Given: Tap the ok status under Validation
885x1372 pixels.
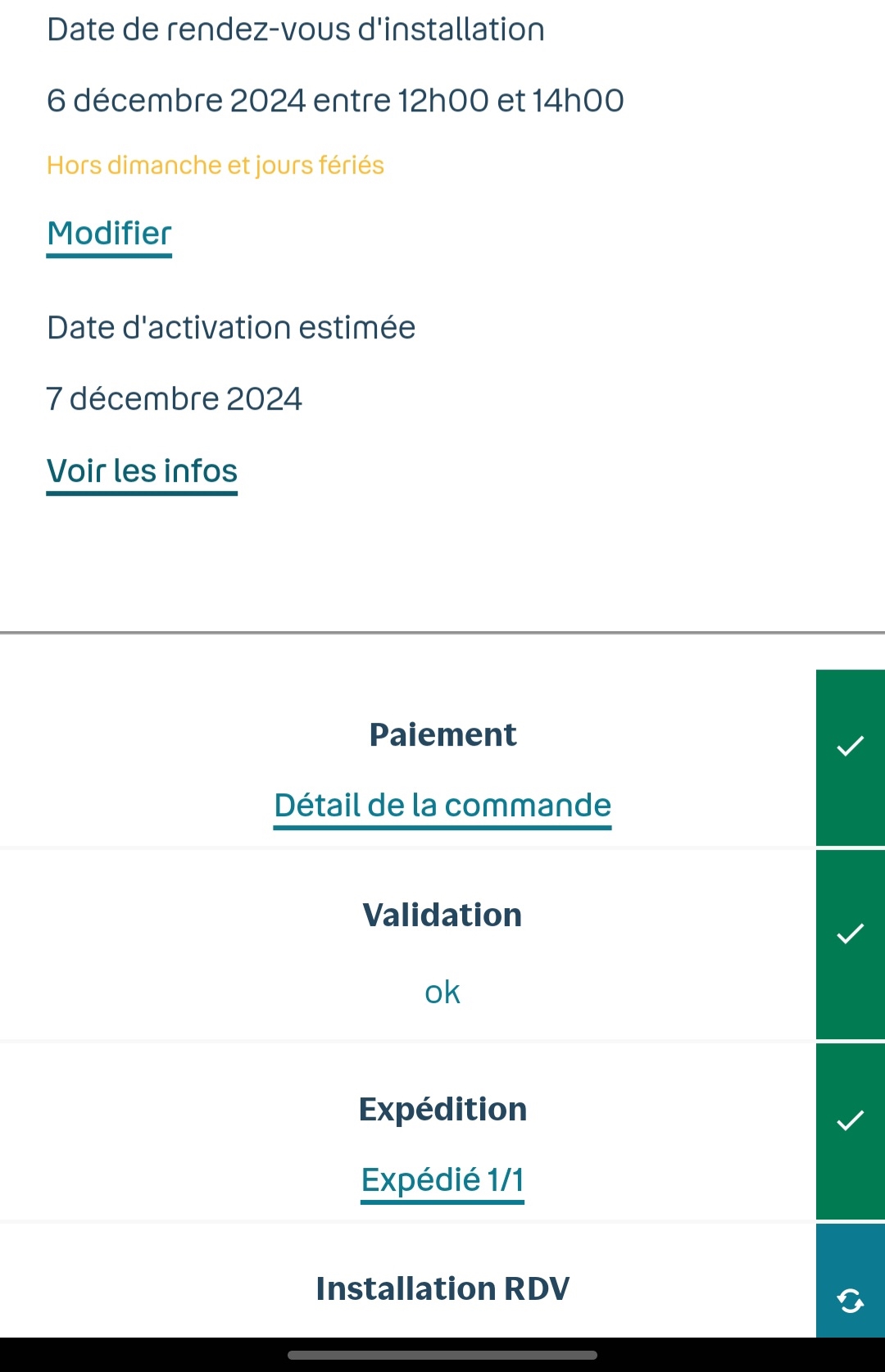Looking at the screenshot, I should (442, 993).
